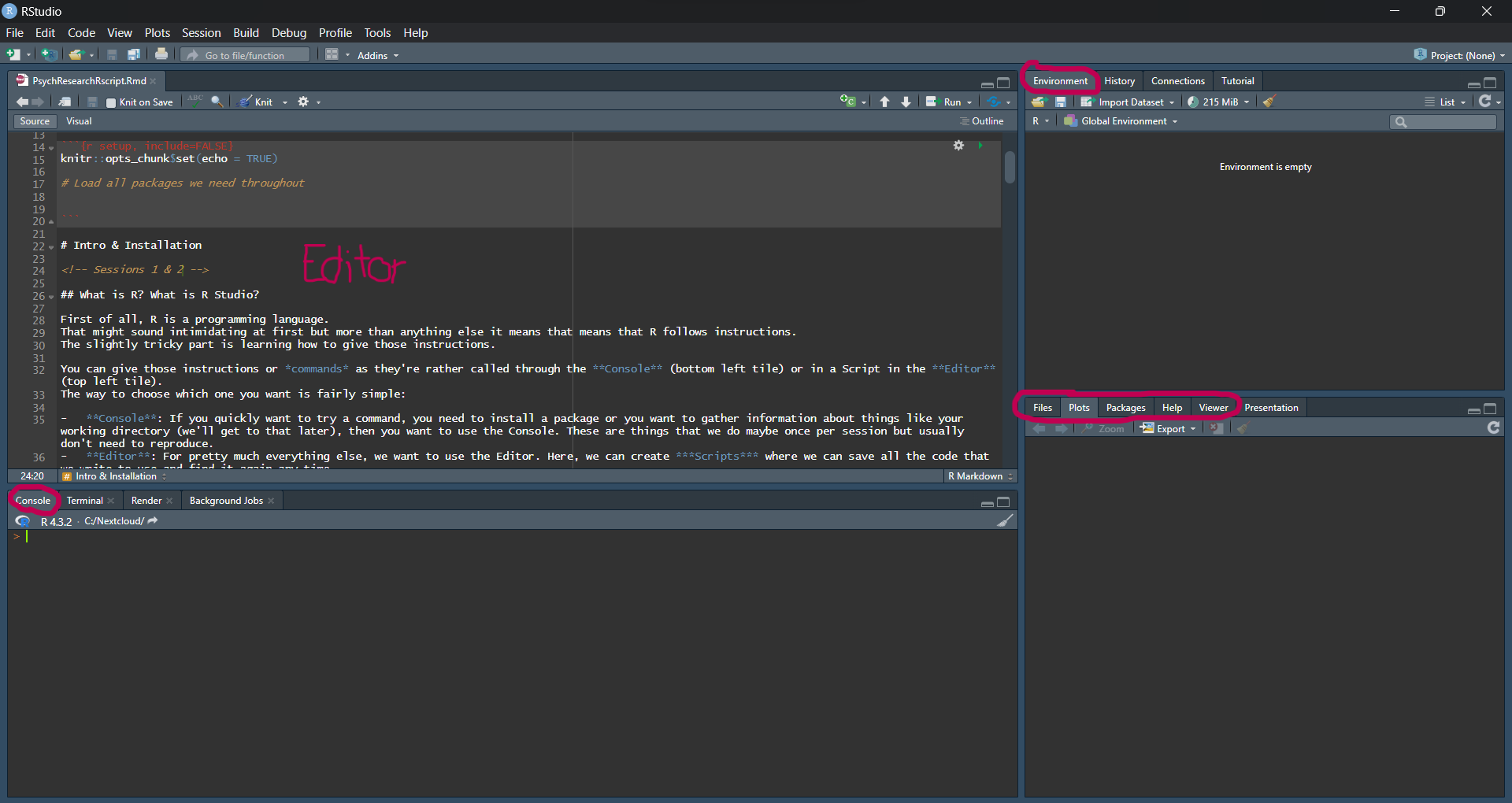This screenshot has width=1512, height=803.
Task: Toggle the document Outline panel
Action: click(x=981, y=121)
